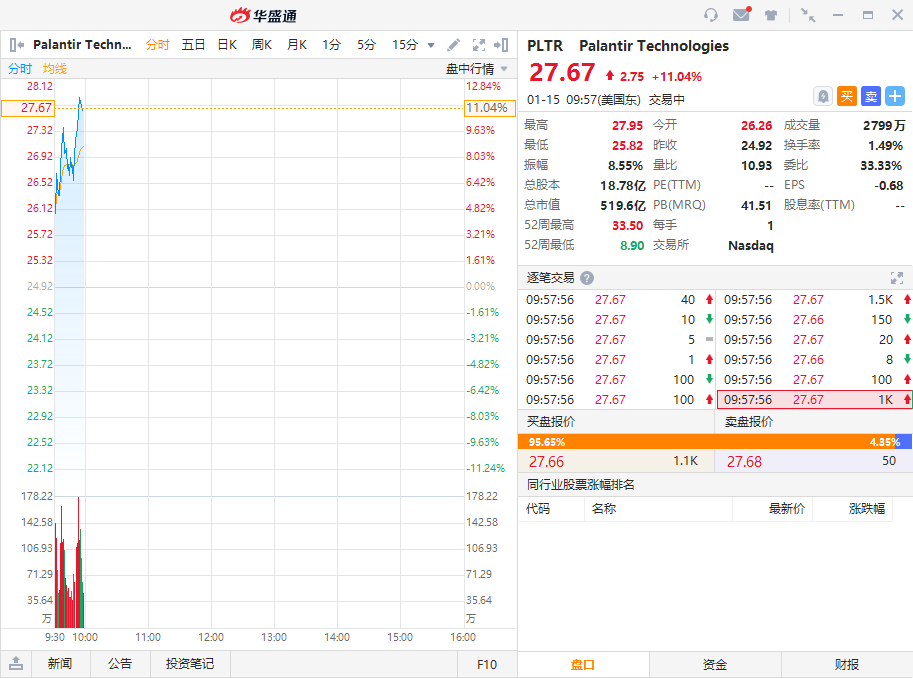Switch to the 财报 tab
Viewport: 913px width, 678px height.
click(x=847, y=664)
